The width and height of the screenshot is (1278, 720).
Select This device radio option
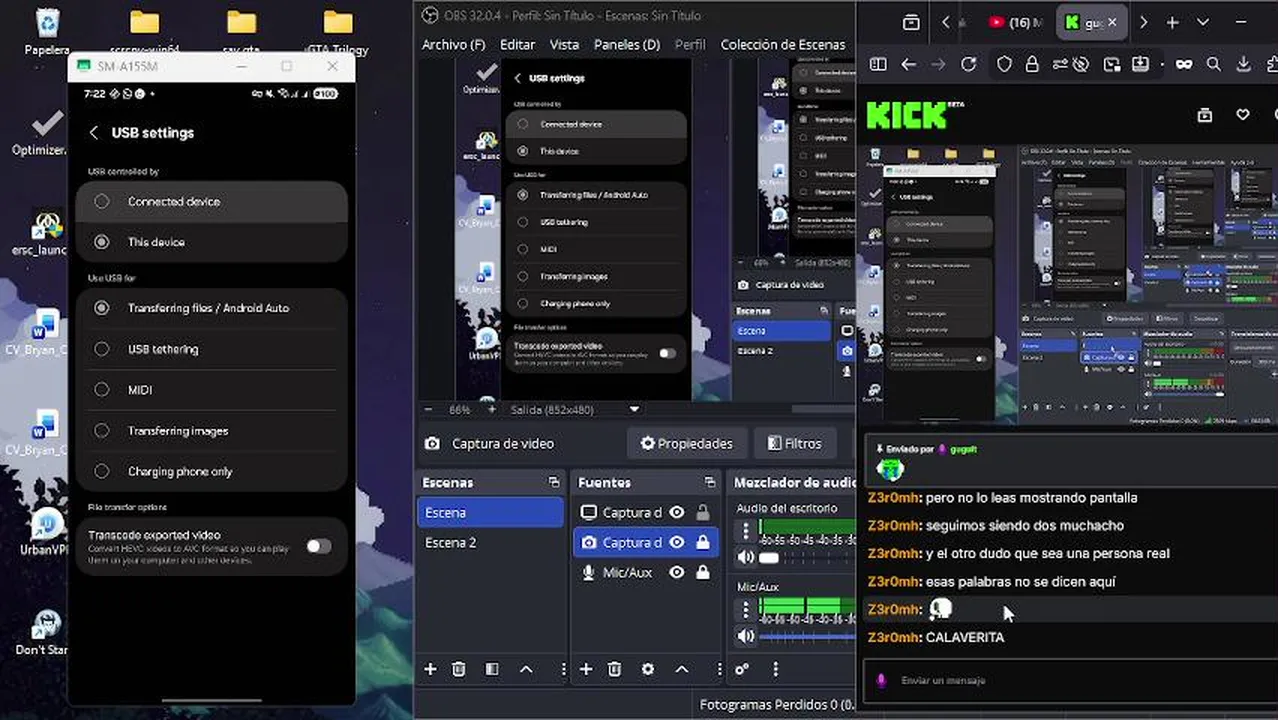[102, 242]
